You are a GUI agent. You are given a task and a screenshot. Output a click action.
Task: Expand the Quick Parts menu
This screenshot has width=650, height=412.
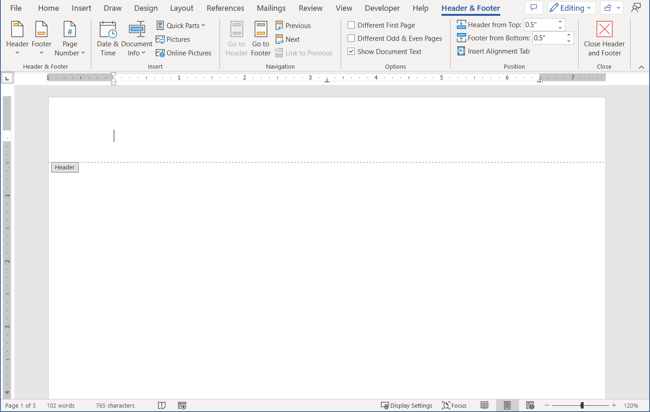181,25
